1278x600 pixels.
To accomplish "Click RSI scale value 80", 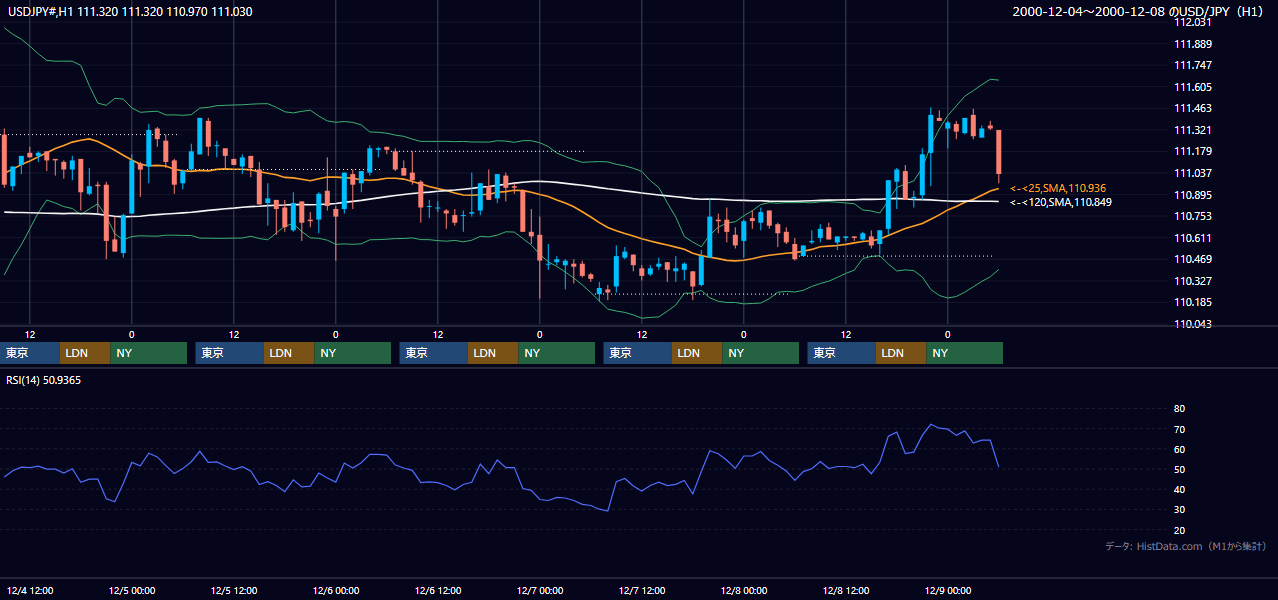I will tap(1179, 409).
